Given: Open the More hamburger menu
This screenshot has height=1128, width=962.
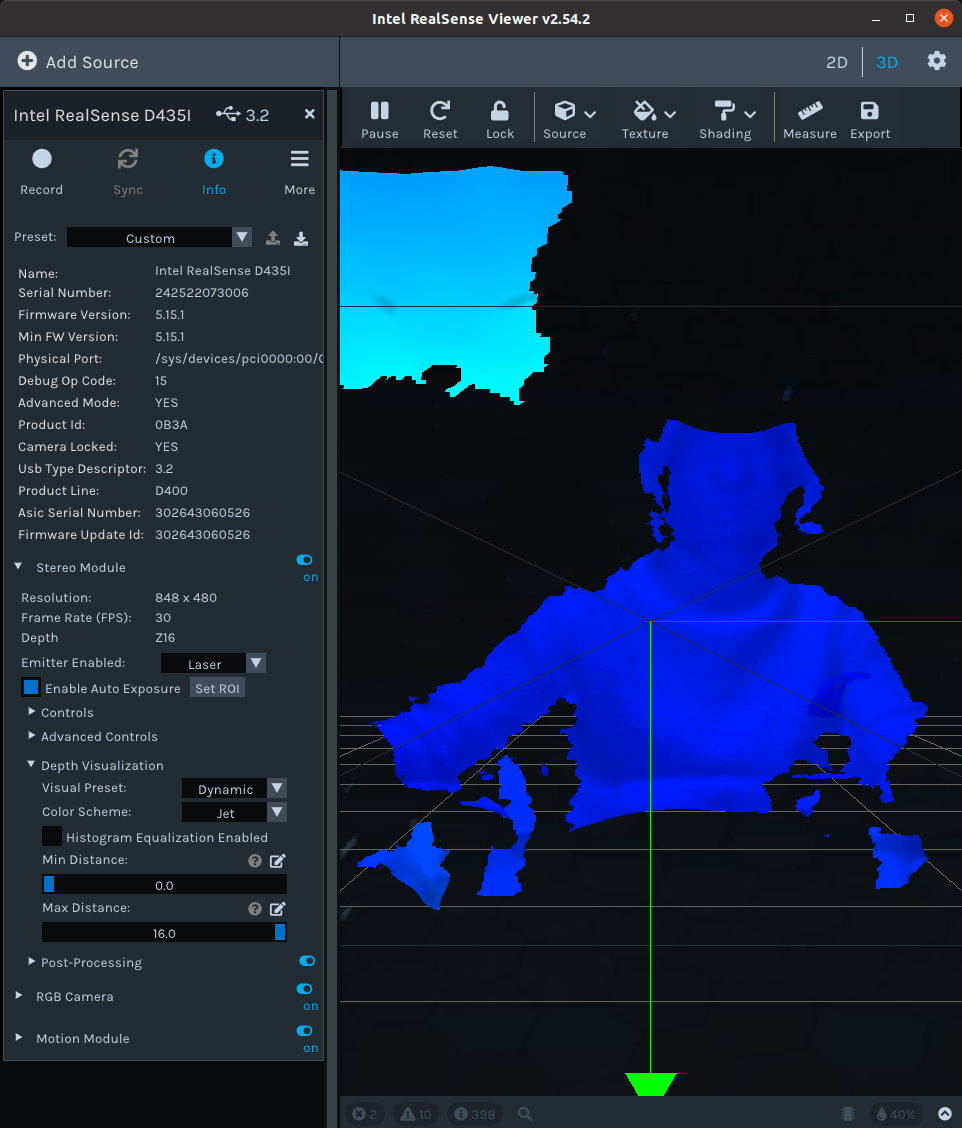Looking at the screenshot, I should point(299,171).
